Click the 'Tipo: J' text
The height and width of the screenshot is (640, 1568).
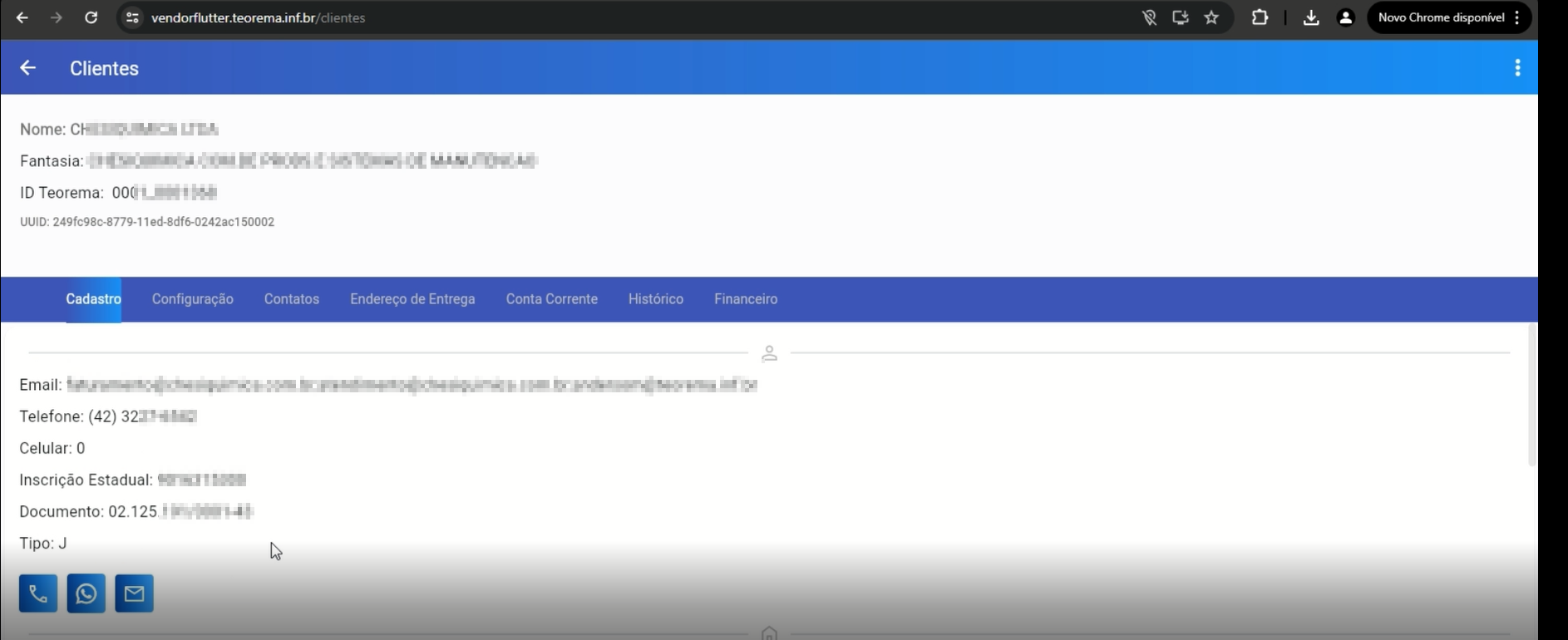coord(43,543)
